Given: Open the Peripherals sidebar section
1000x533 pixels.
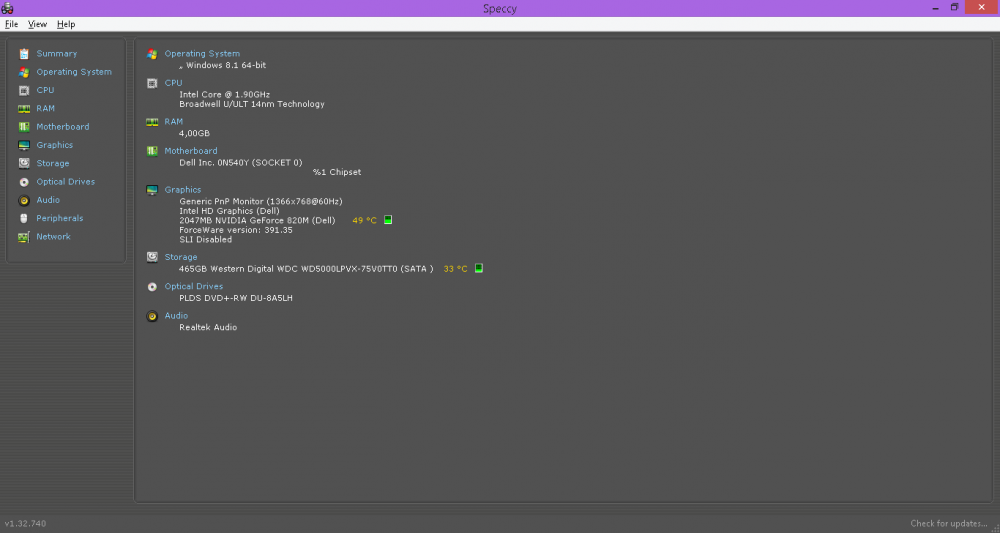Looking at the screenshot, I should [60, 218].
